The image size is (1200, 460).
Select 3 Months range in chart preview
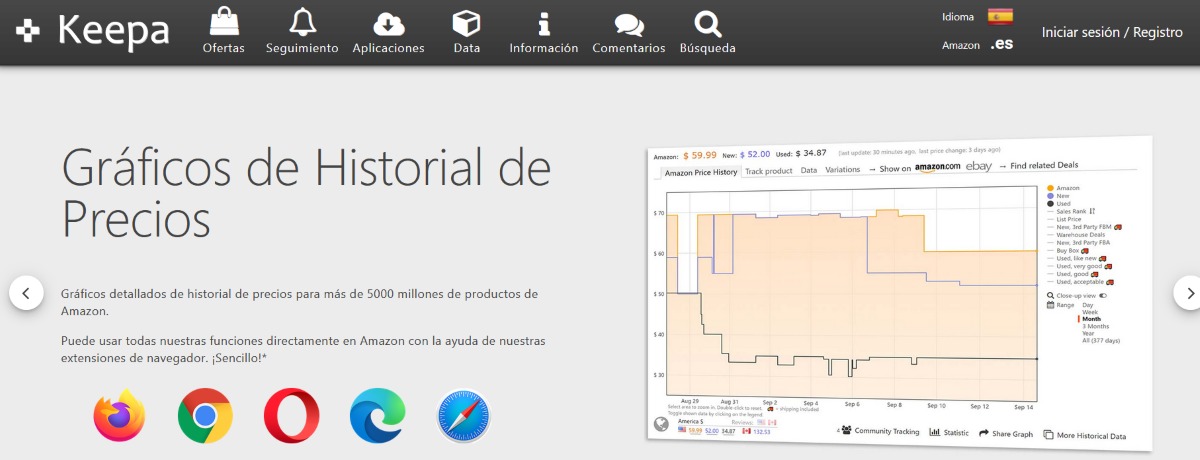(1097, 326)
